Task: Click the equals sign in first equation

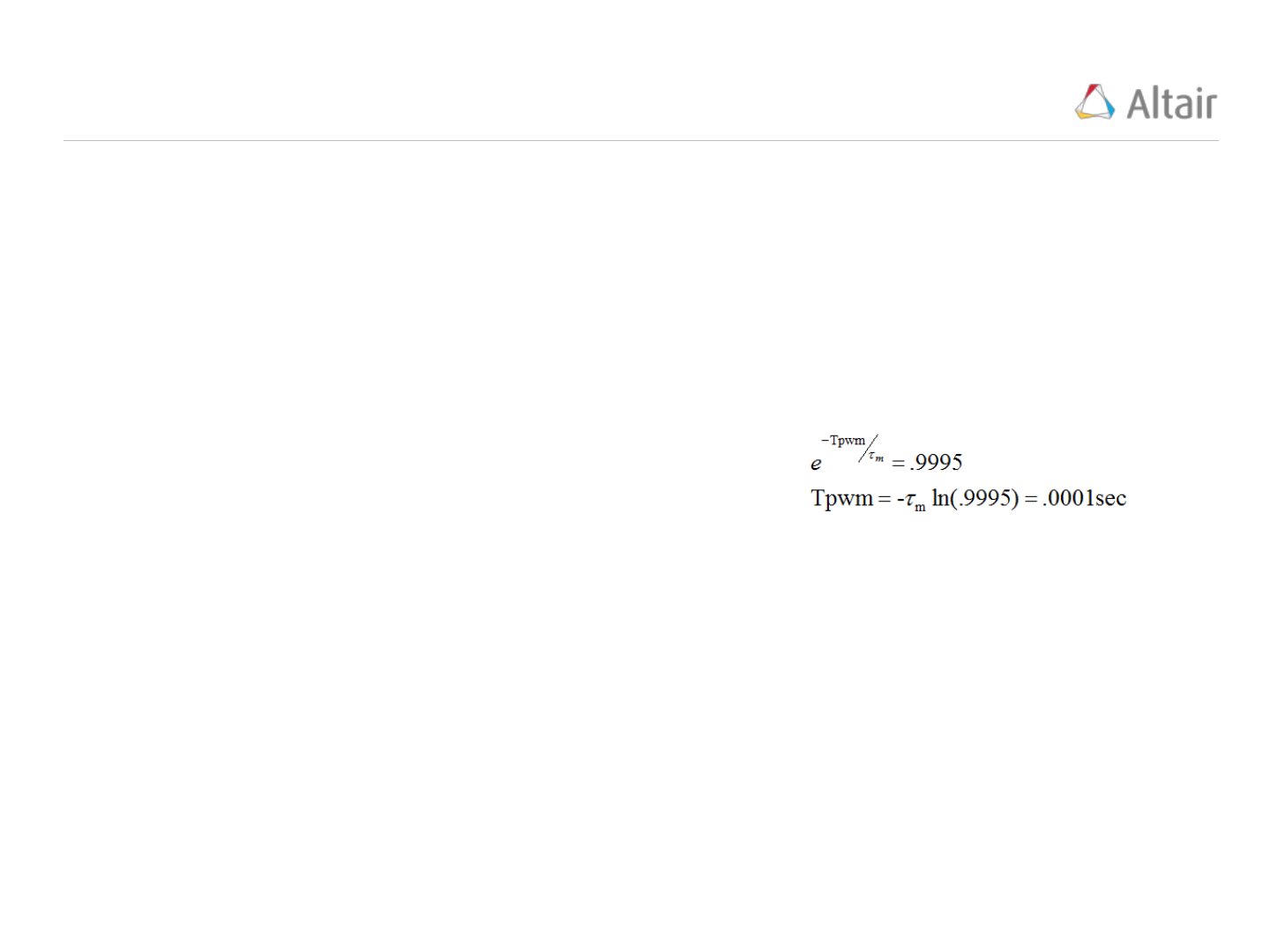Action: pos(898,464)
